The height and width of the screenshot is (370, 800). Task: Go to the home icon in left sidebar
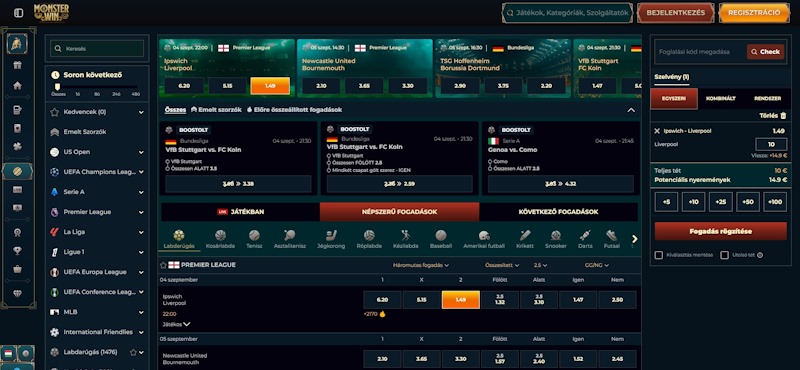pyautogui.click(x=17, y=86)
